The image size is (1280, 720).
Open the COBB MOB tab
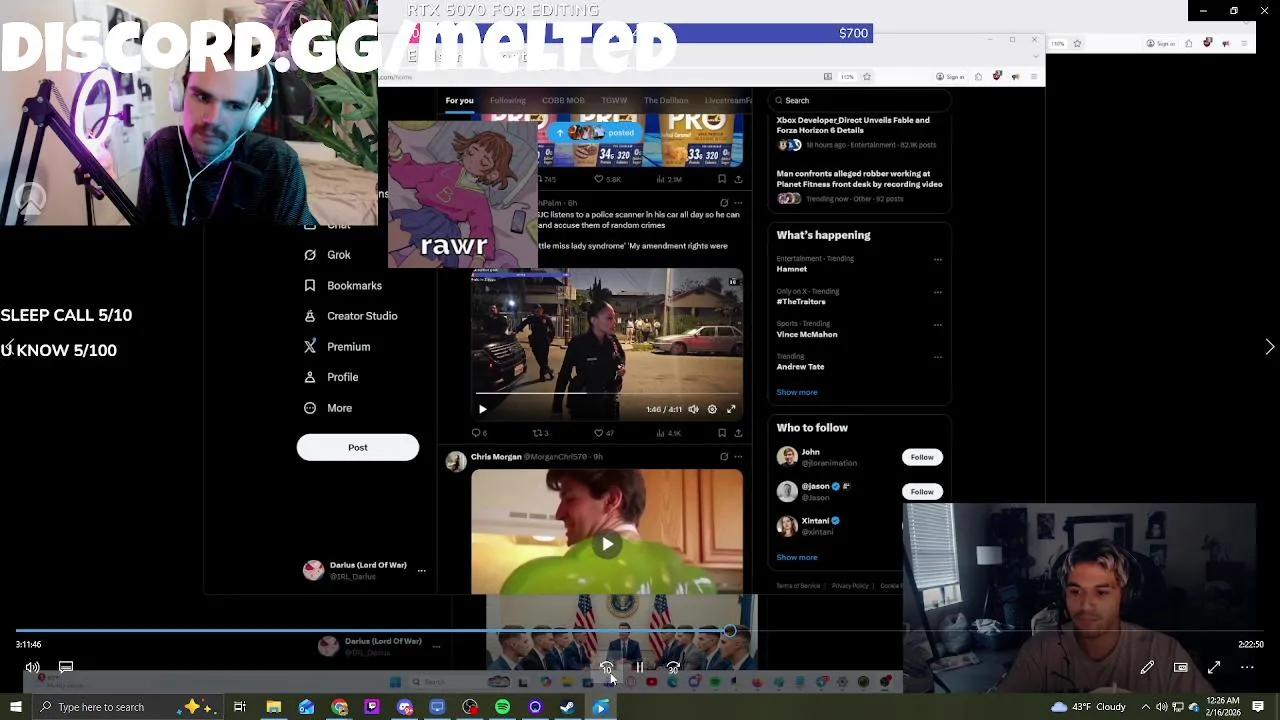coord(563,100)
